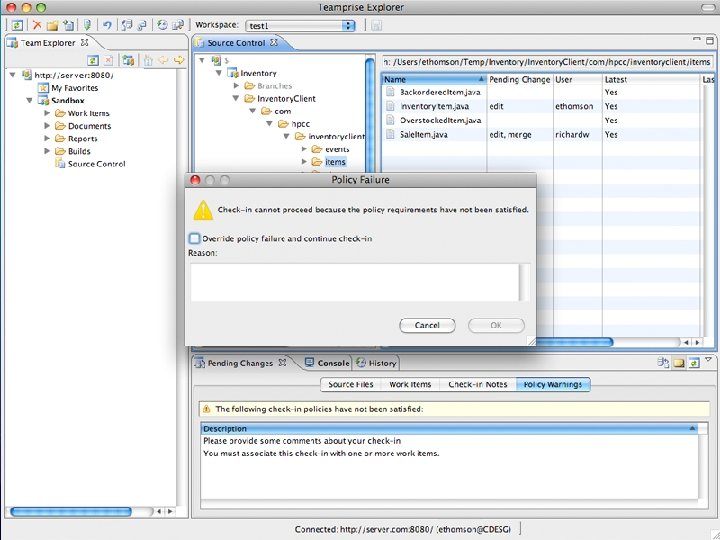This screenshot has width=720, height=540.
Task: Collapse the Sandbox project node
Action: (29, 100)
